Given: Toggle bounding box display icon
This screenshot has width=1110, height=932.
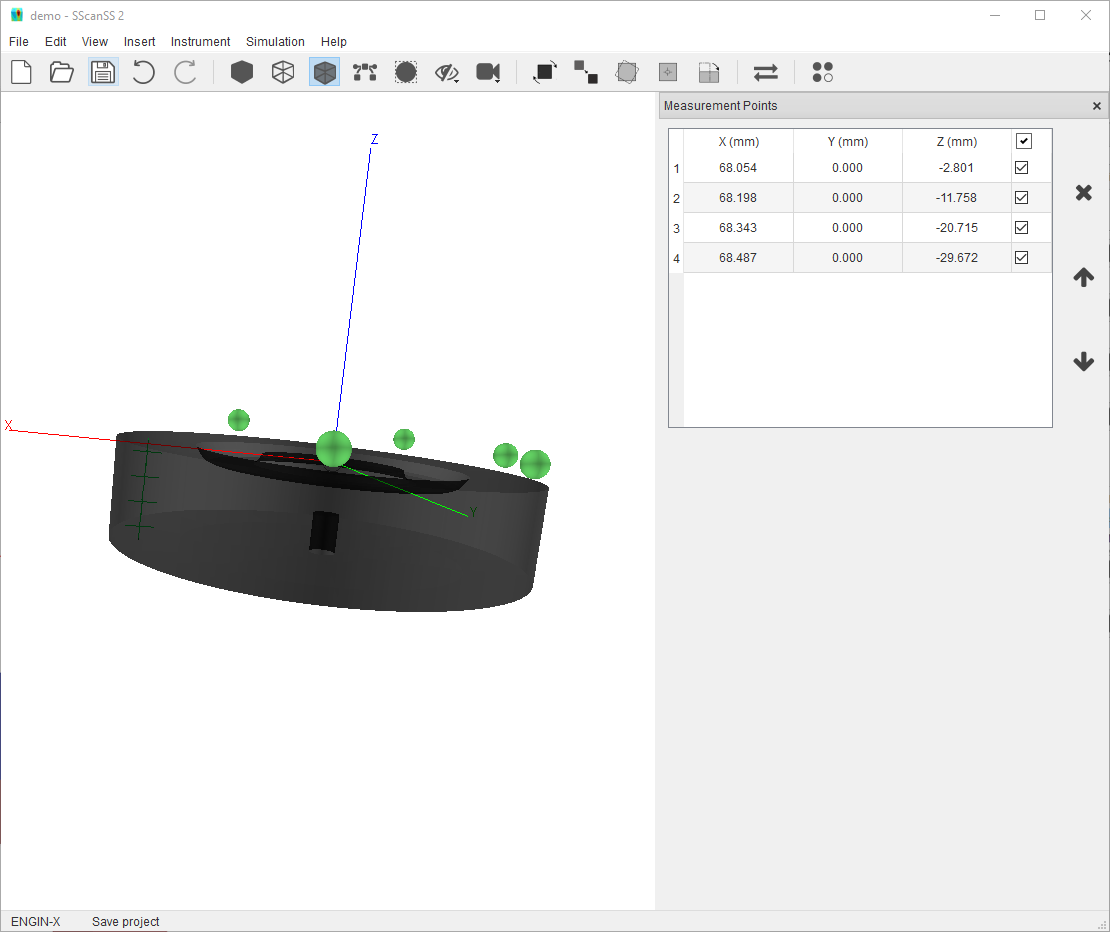Looking at the screenshot, I should click(406, 72).
